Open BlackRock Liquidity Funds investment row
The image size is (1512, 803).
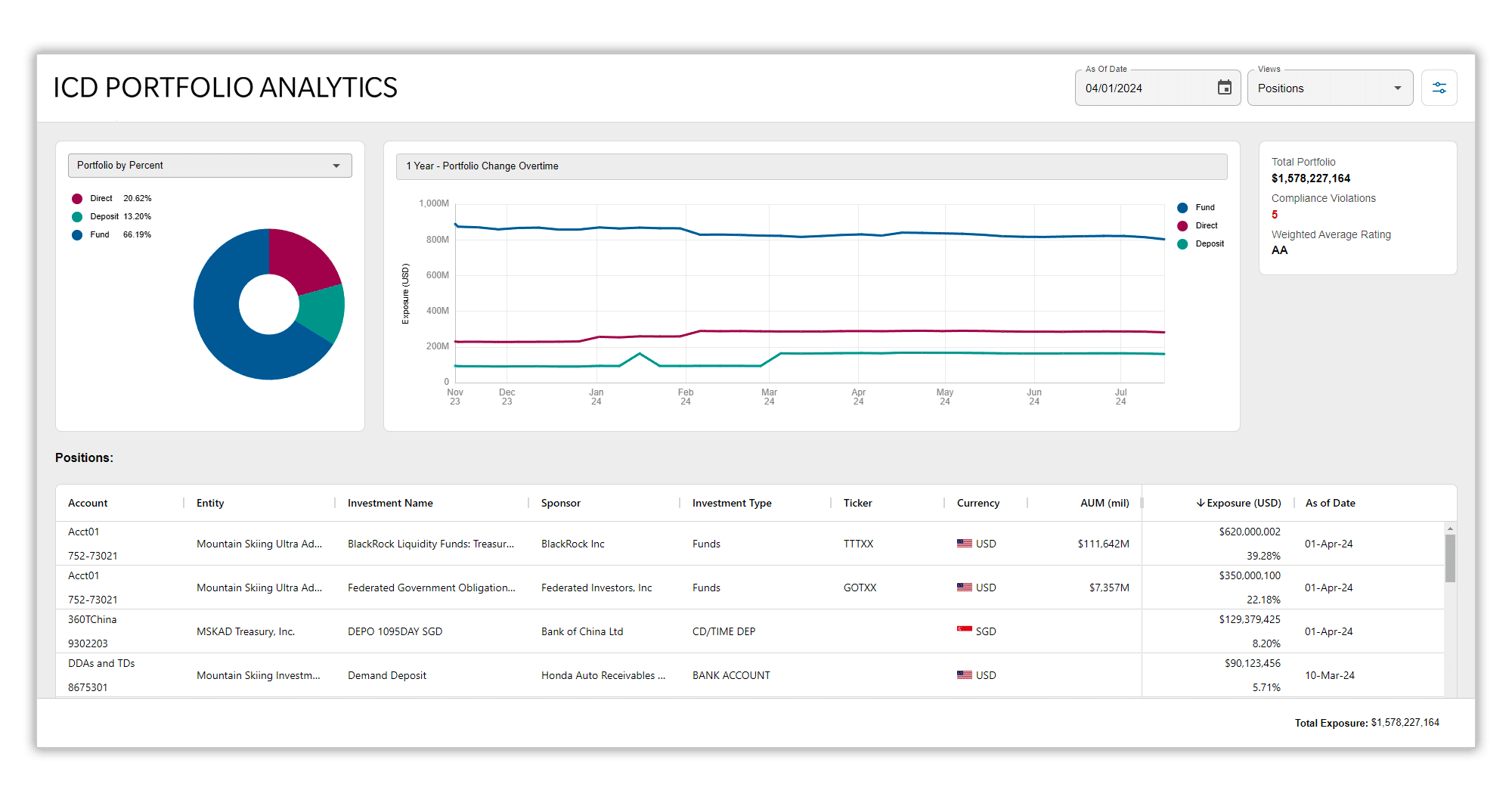coord(430,544)
